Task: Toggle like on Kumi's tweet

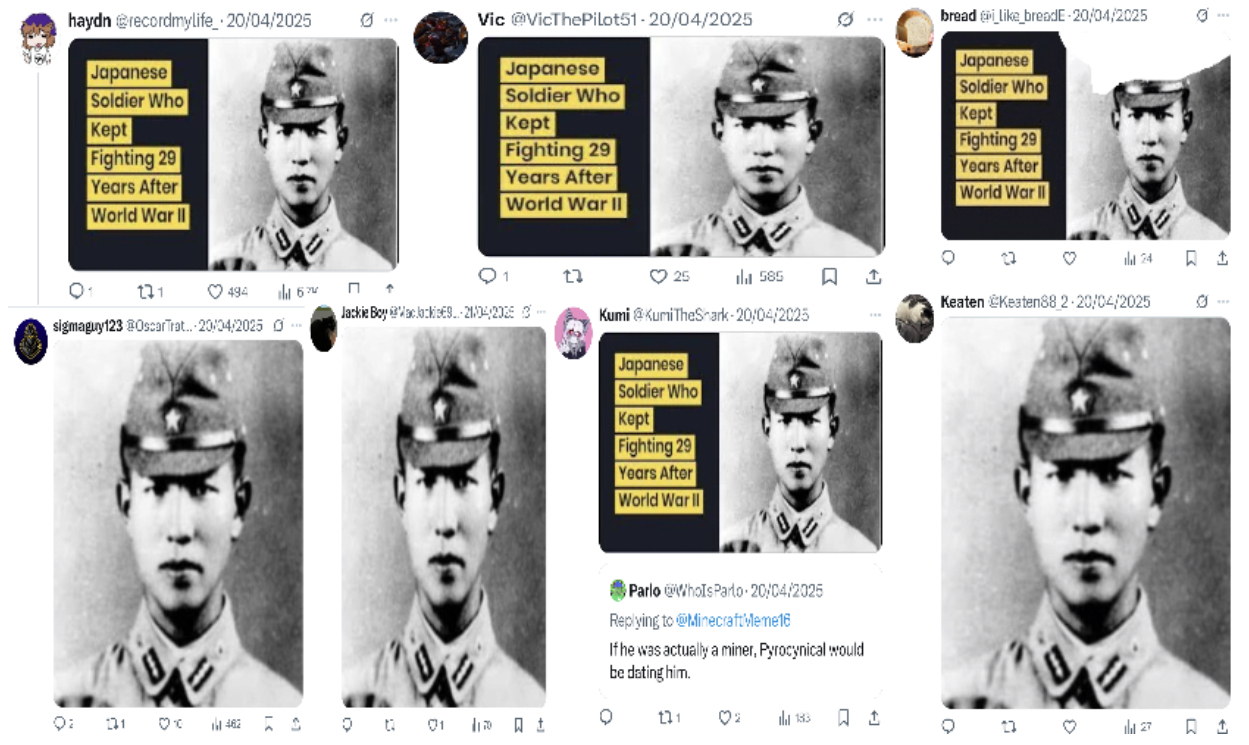Action: 725,718
